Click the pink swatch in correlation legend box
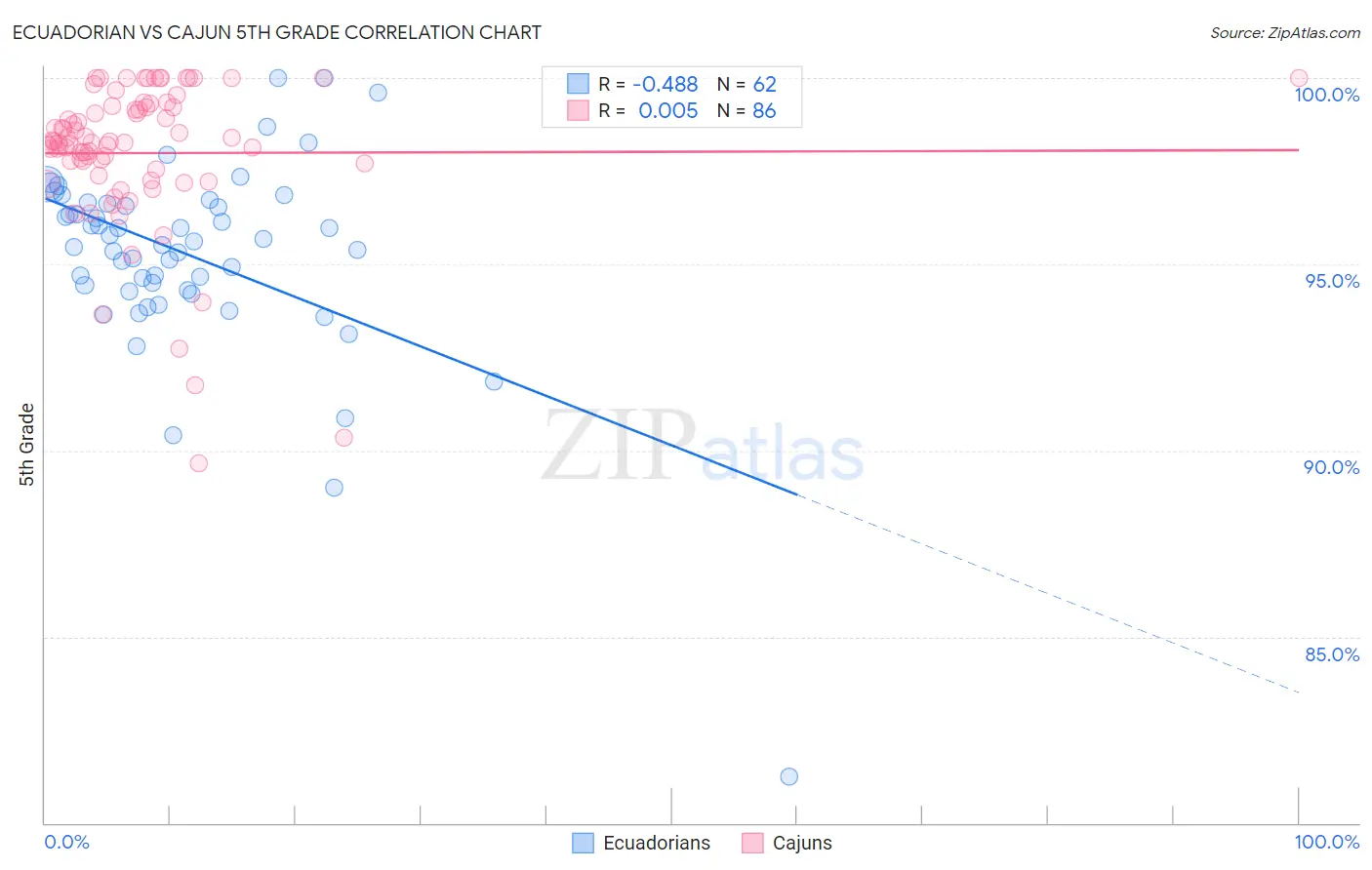 click(579, 110)
